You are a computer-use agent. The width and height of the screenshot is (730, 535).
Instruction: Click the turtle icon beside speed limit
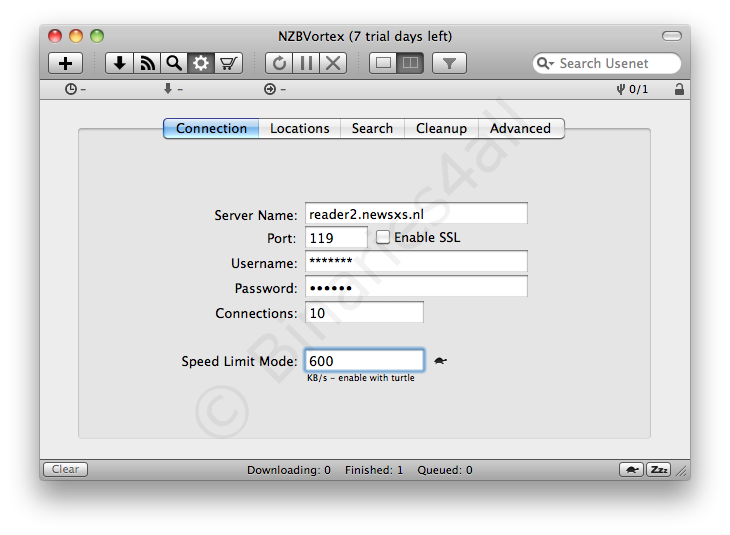(440, 360)
